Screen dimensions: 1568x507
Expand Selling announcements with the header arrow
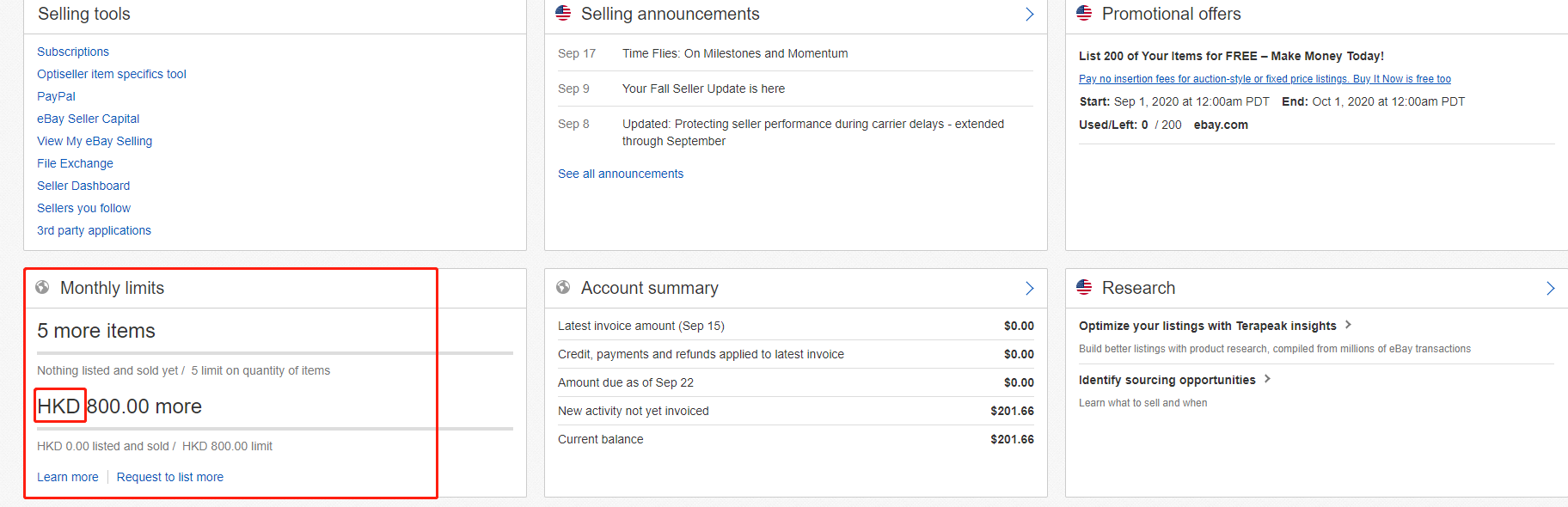click(1029, 14)
